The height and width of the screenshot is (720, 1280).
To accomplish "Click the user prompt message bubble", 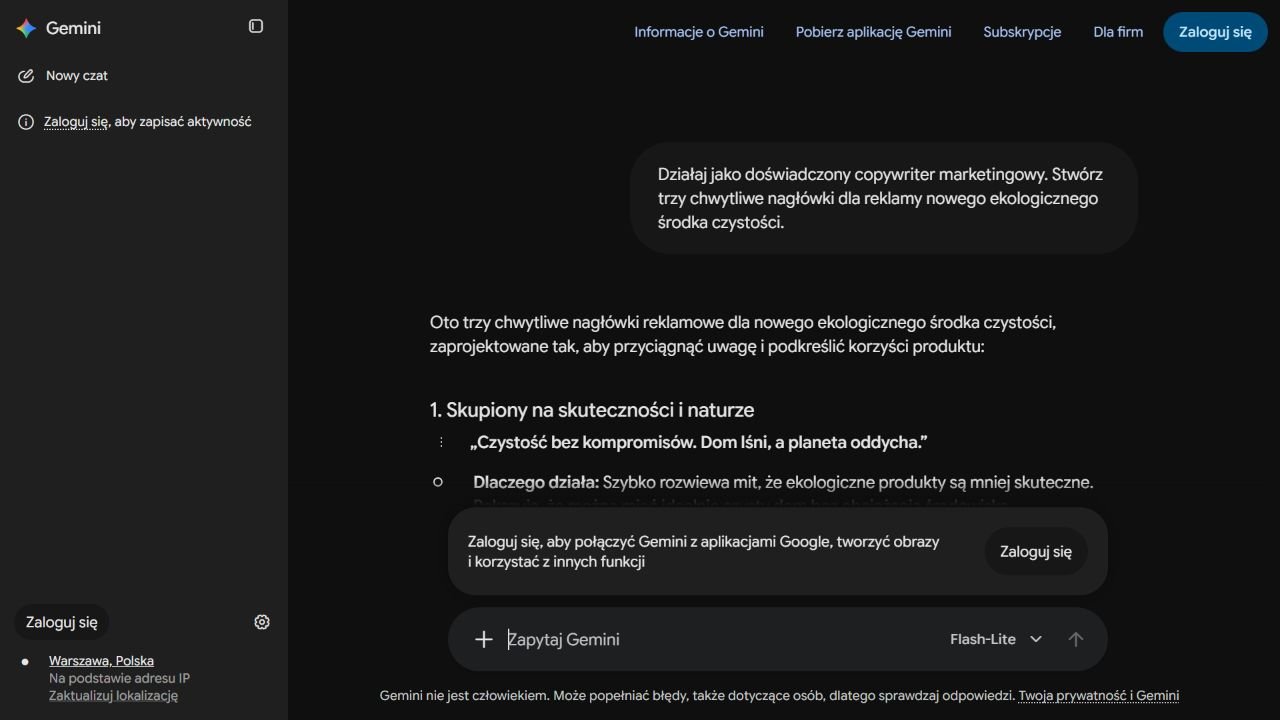I will coord(884,198).
